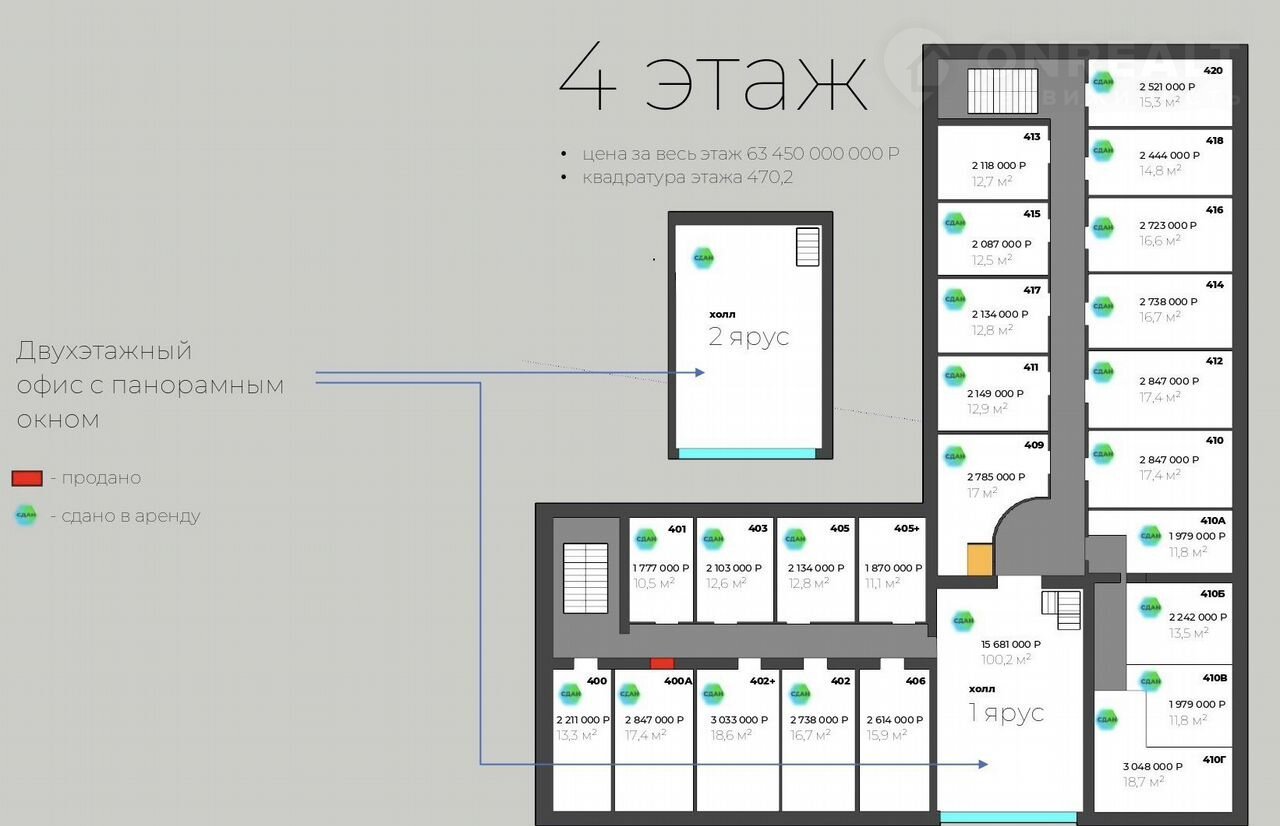1280x826 pixels.
Task: Click the "сдан" badge in office 401
Action: click(645, 539)
